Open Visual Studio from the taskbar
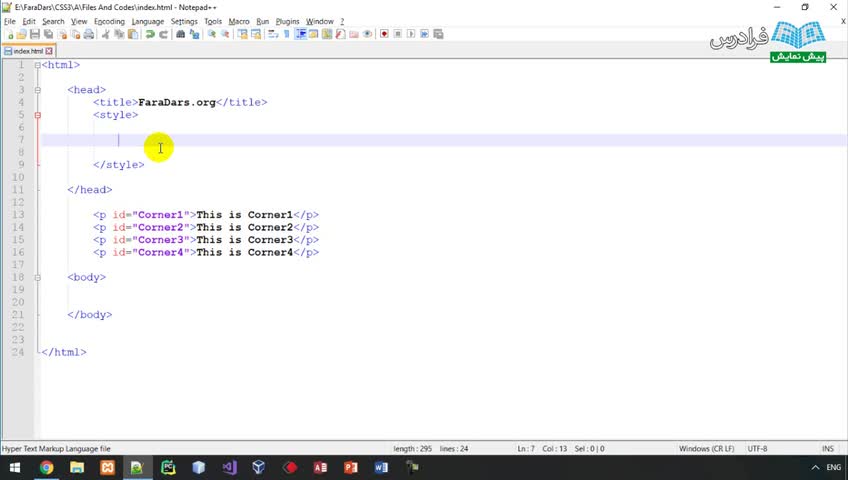Viewport: 848px width, 480px height. click(229, 468)
